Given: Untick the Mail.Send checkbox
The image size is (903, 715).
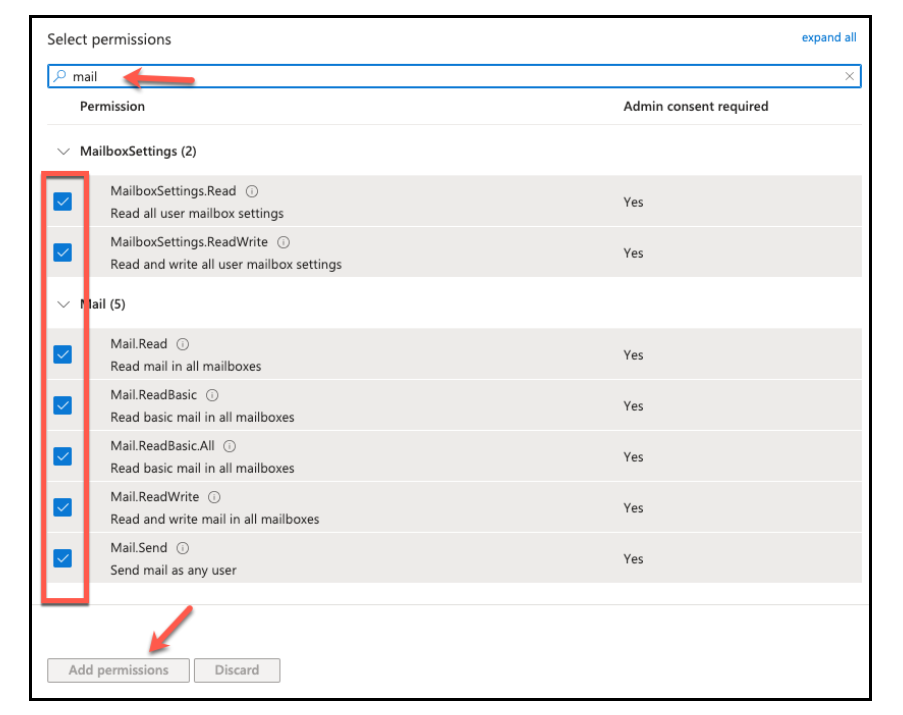Looking at the screenshot, I should pos(63,558).
